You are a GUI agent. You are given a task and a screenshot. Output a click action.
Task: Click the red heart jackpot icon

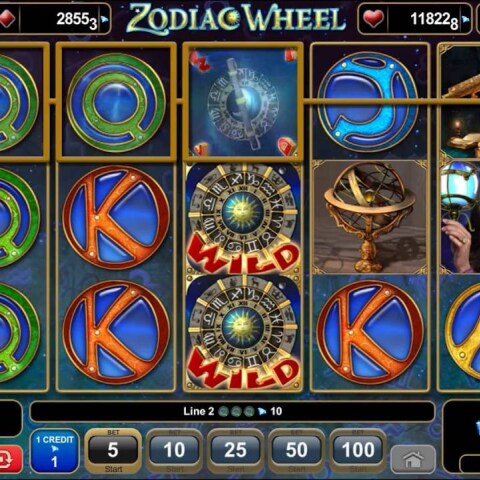click(x=373, y=19)
